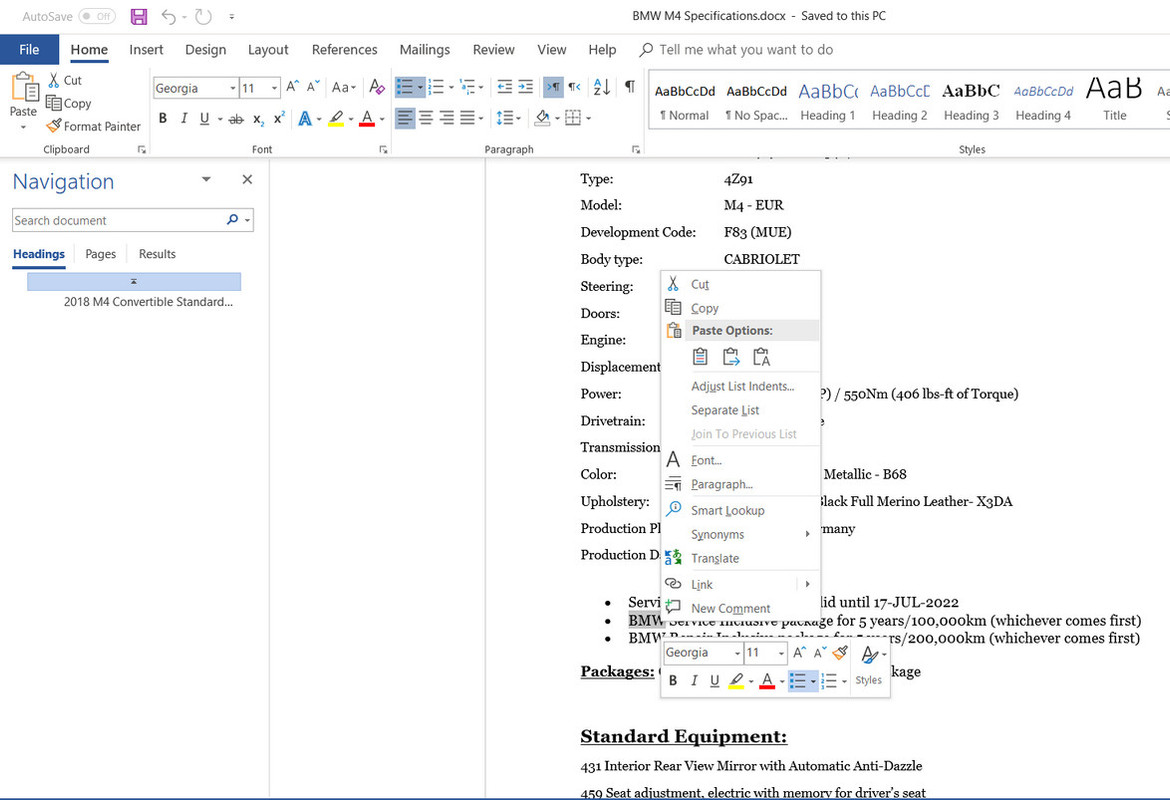Decrease paragraph indent
Image resolution: width=1170 pixels, height=800 pixels.
tap(504, 87)
